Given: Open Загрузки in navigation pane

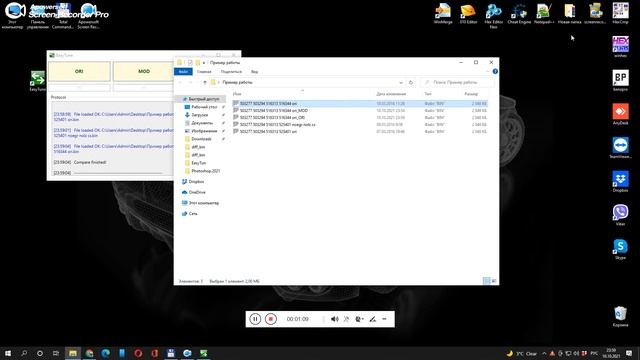Looking at the screenshot, I should [x=200, y=115].
